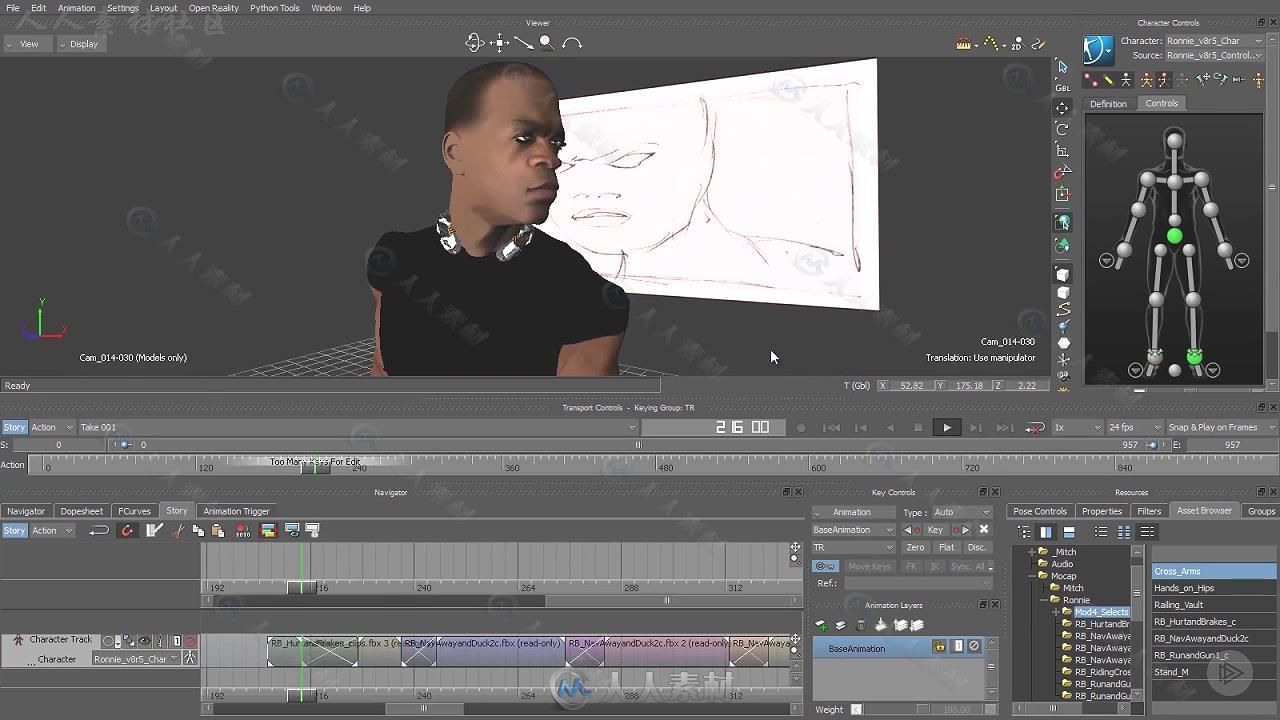This screenshot has width=1280, height=720.
Task: Switch to the FCurves tab
Action: (x=134, y=511)
